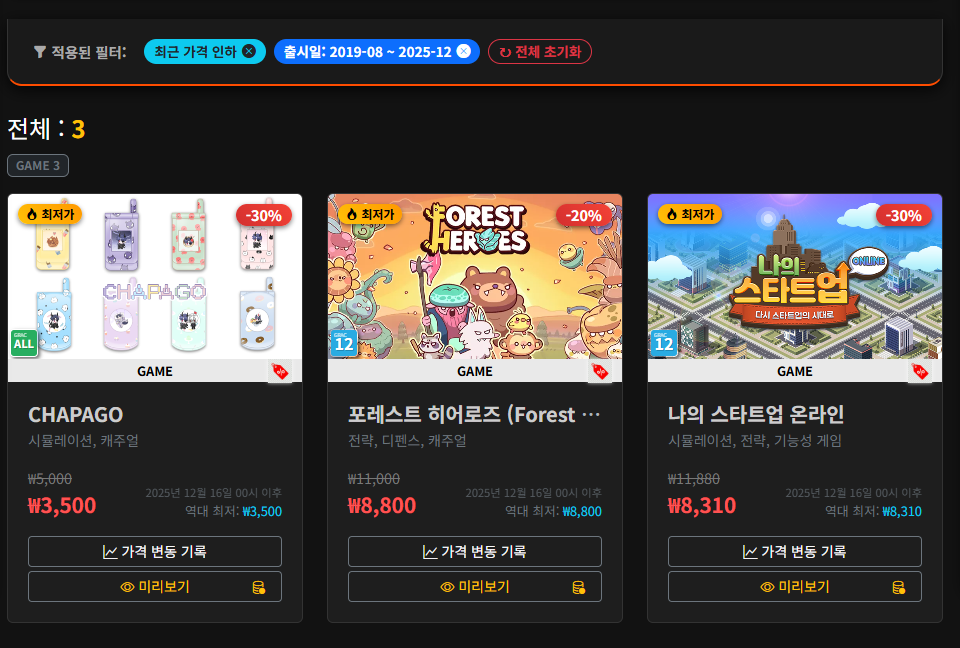
Task: Click the 최저가 flame badge on CHAPAGO
Action: pyautogui.click(x=50, y=214)
